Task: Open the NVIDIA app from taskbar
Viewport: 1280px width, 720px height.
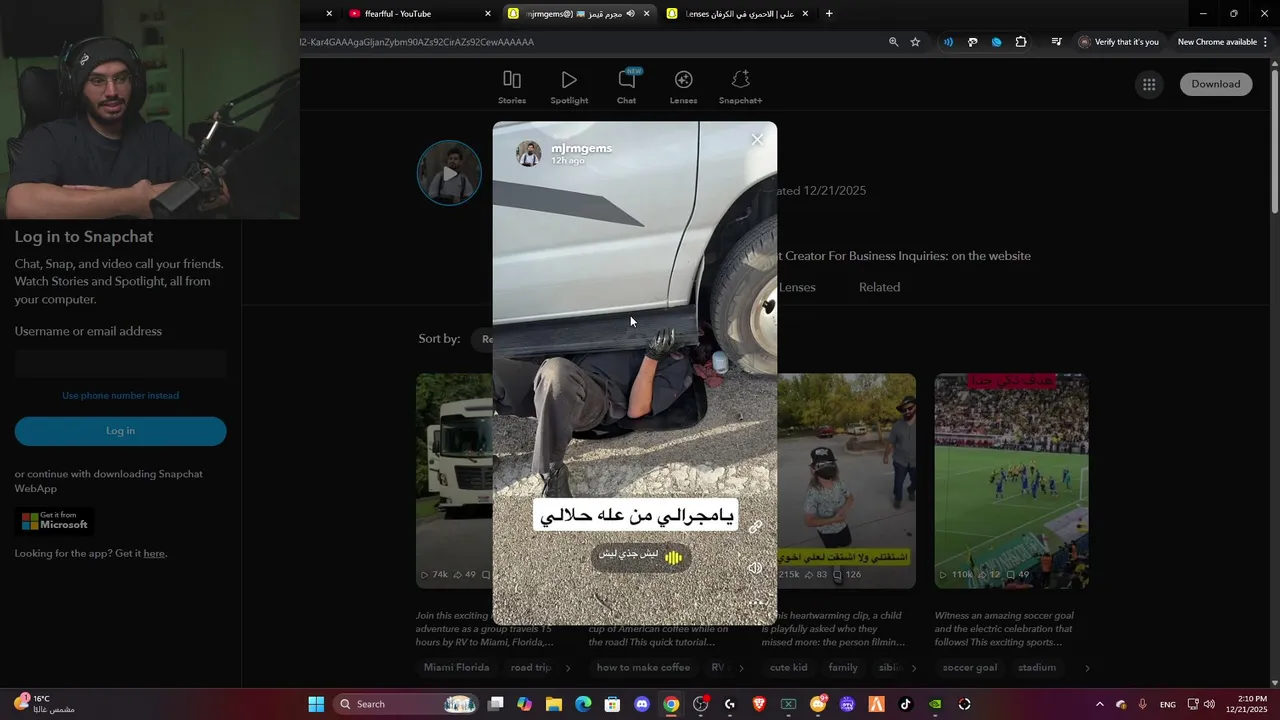Action: [935, 704]
